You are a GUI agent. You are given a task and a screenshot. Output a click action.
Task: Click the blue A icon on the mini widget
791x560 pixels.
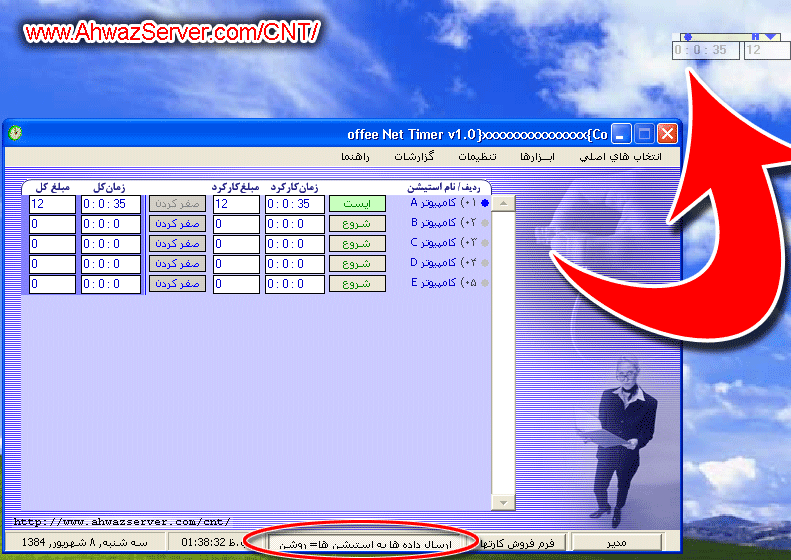coord(755,37)
